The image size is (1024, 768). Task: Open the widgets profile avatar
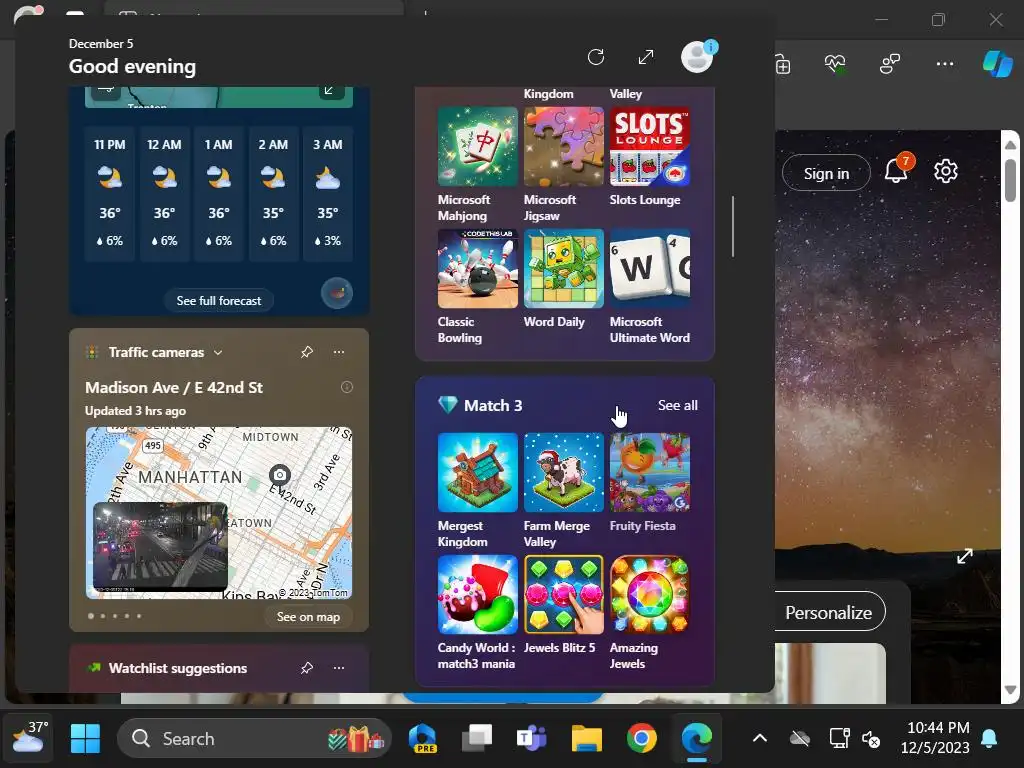point(697,57)
